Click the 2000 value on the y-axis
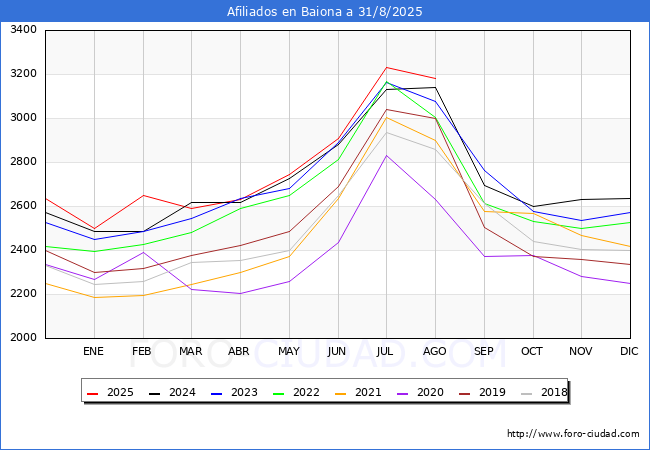This screenshot has height=450, width=650. coord(24,338)
